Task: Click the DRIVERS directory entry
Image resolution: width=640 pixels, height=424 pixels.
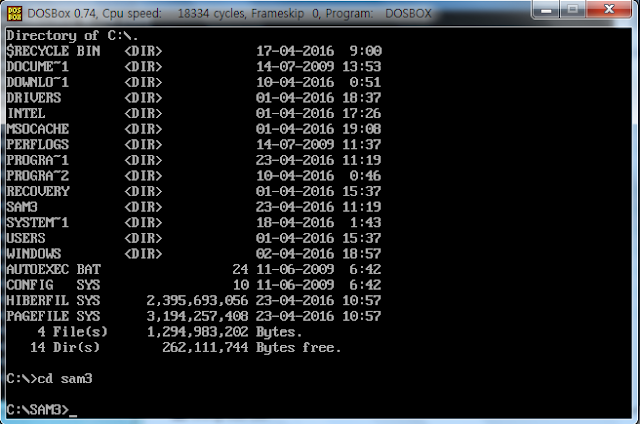Action: 34,99
